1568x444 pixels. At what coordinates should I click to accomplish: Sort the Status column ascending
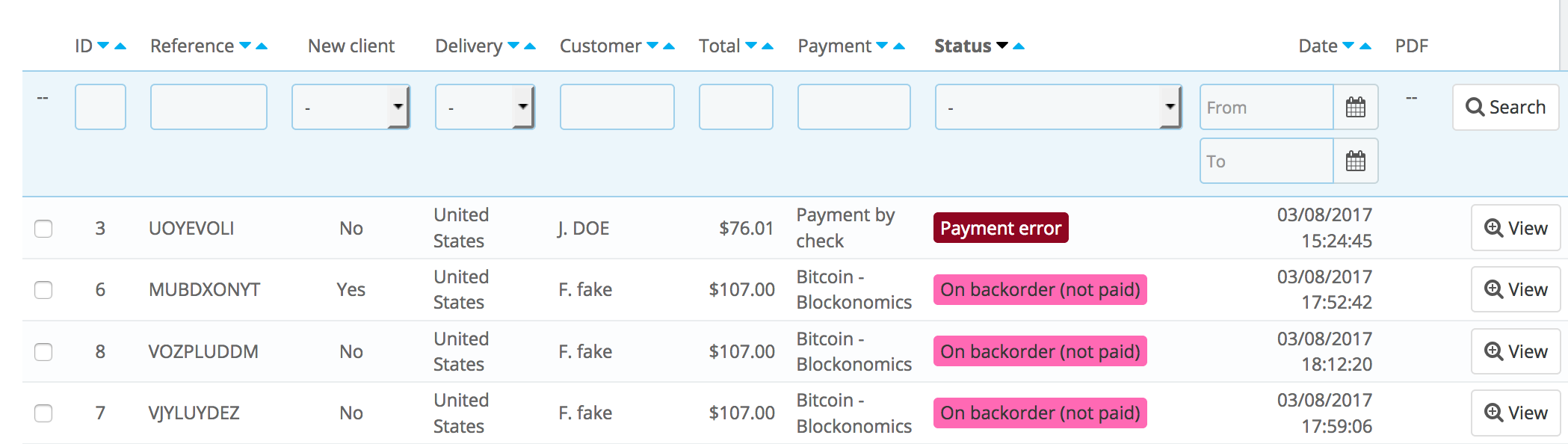click(1019, 46)
